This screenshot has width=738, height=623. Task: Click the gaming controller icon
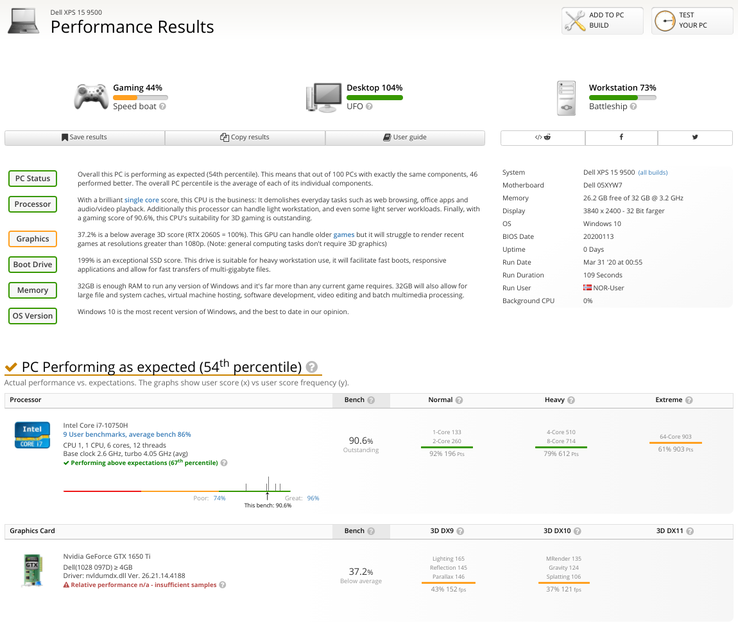91,96
